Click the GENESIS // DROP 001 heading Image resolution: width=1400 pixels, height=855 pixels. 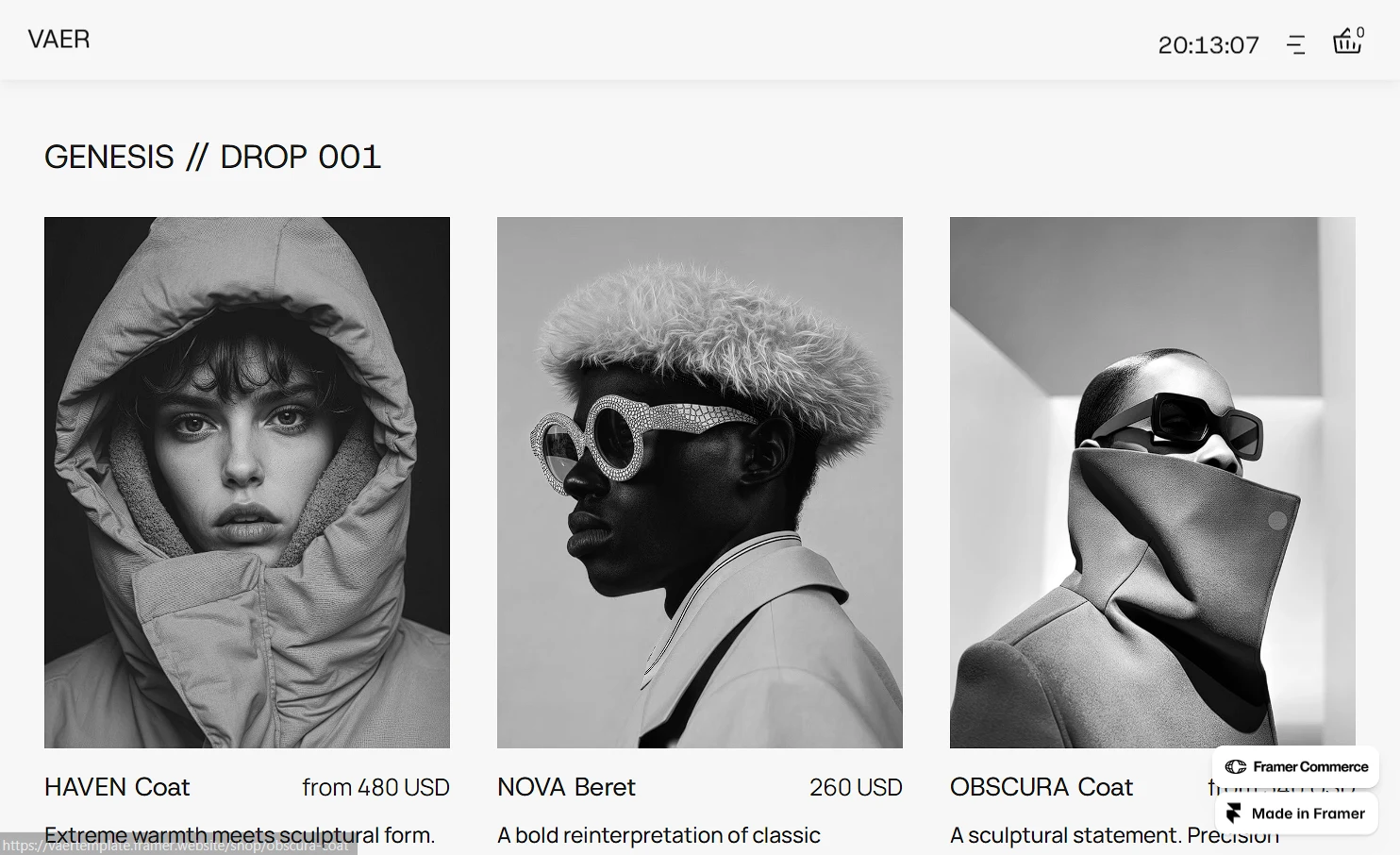213,157
